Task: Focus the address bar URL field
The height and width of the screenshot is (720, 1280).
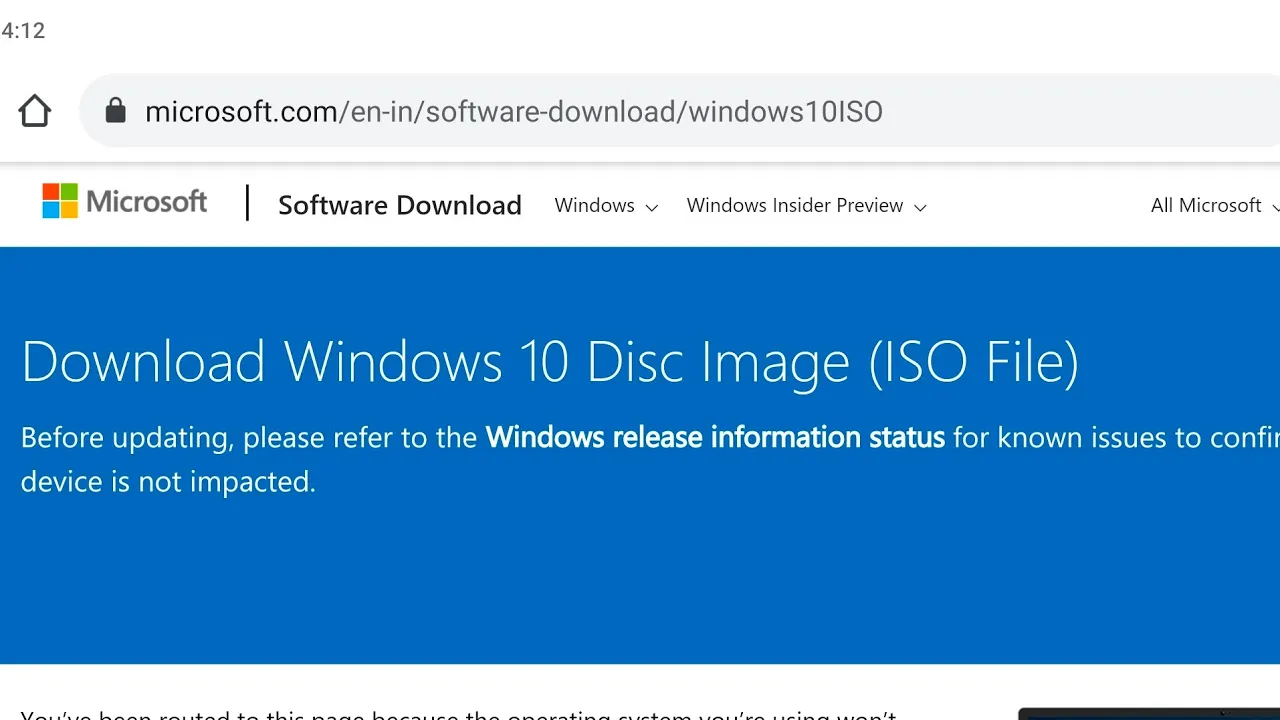Action: (680, 111)
